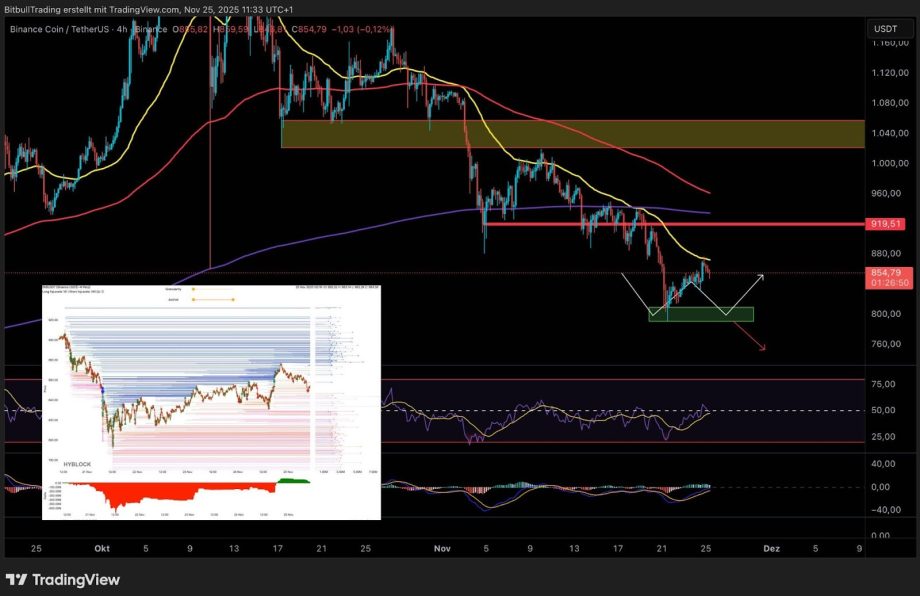This screenshot has height=596, width=920.
Task: Select the green support zone rectangle
Action: (700, 314)
